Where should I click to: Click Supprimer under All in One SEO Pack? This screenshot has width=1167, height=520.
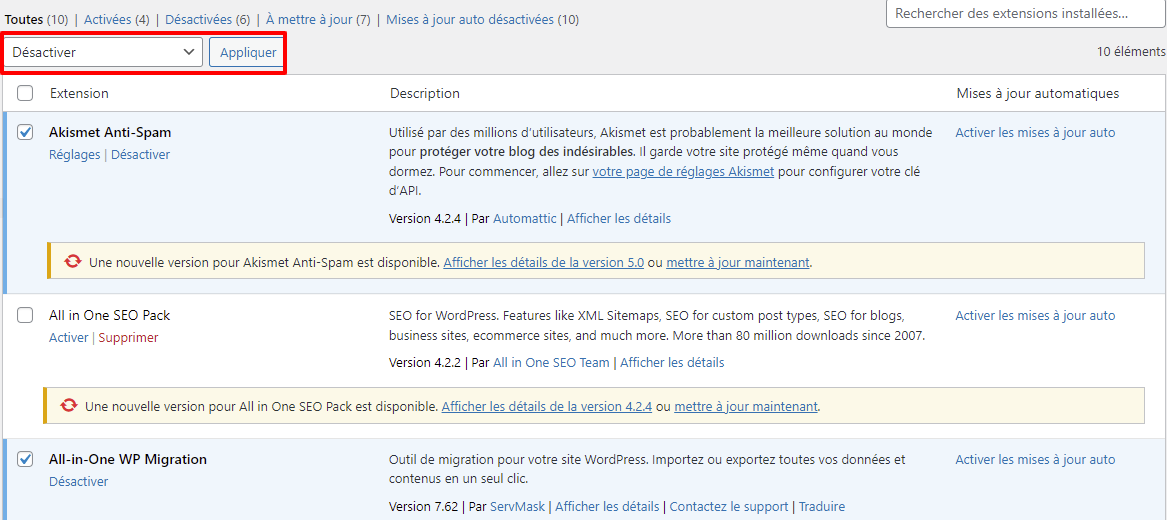coord(129,338)
